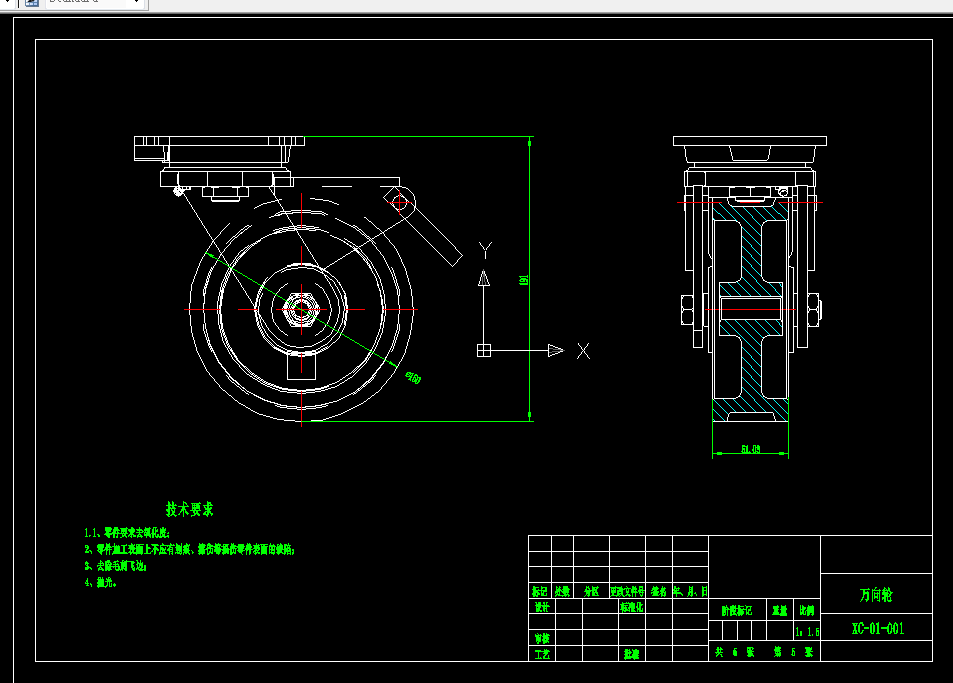Select technical requirement line numbered 4
This screenshot has width=953, height=683.
[100, 582]
